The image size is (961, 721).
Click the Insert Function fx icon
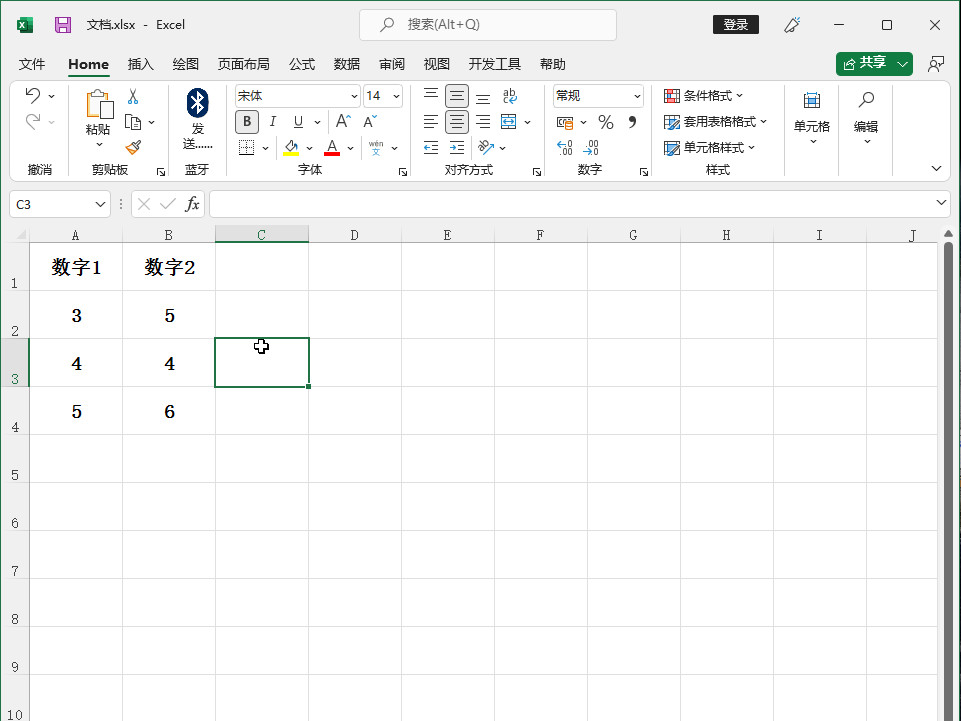[192, 204]
